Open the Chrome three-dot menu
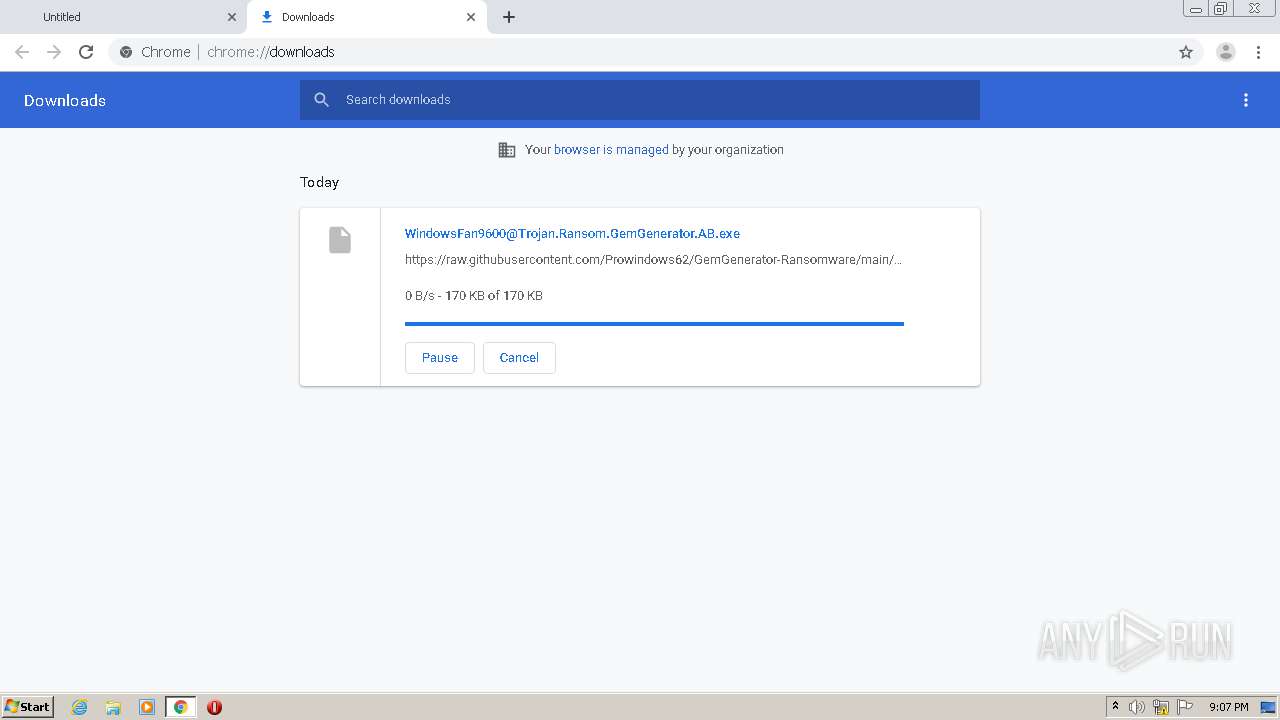The width and height of the screenshot is (1280, 720). point(1258,52)
